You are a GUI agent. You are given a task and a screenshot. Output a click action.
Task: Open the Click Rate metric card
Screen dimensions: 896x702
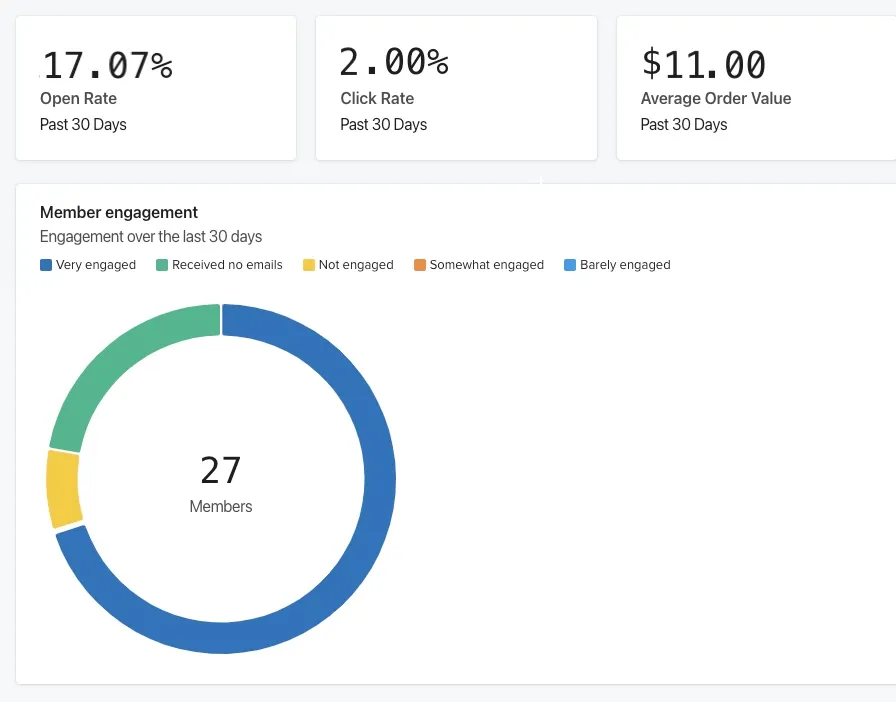point(456,87)
